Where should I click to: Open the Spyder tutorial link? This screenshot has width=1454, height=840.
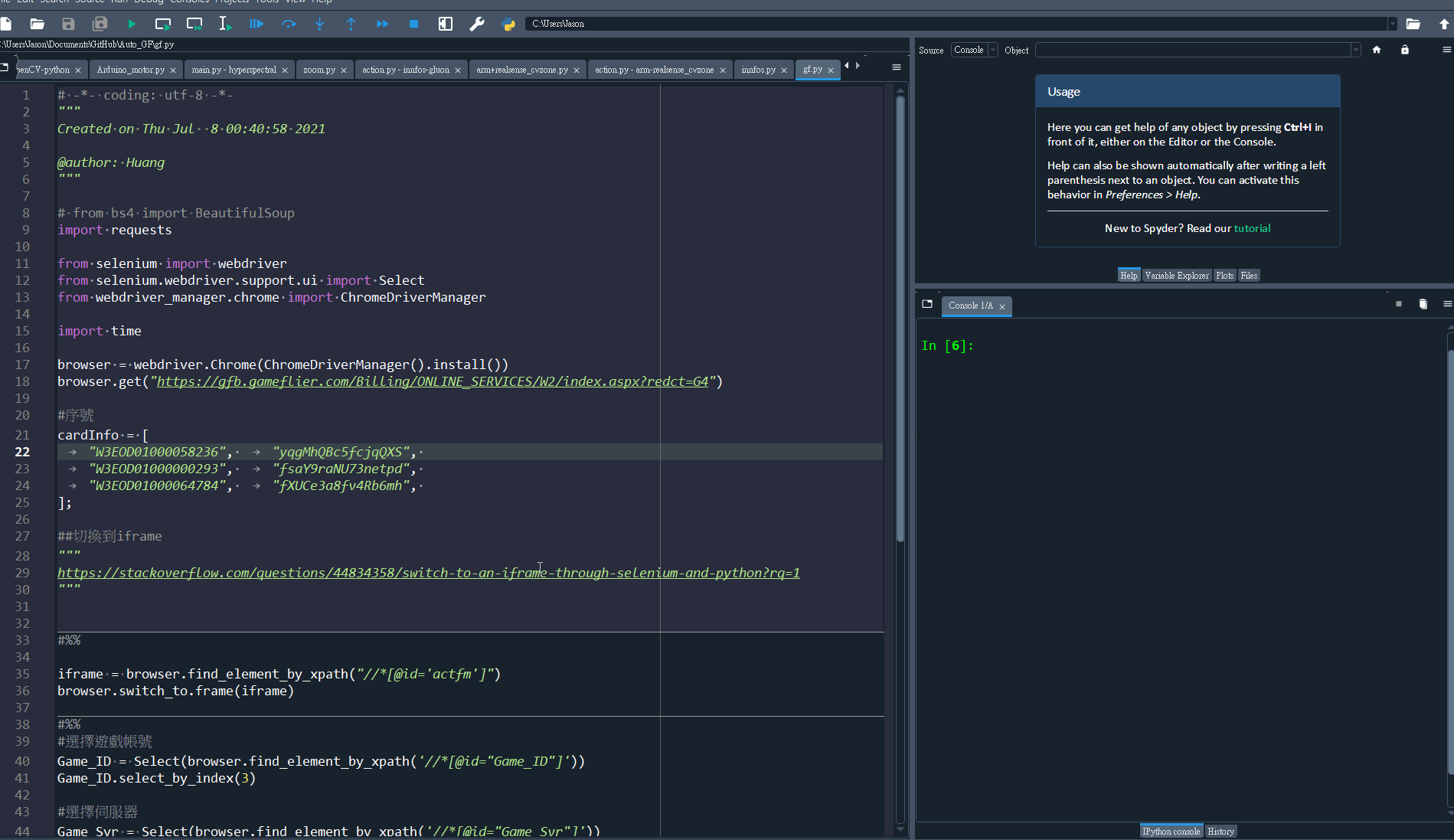pos(1253,228)
